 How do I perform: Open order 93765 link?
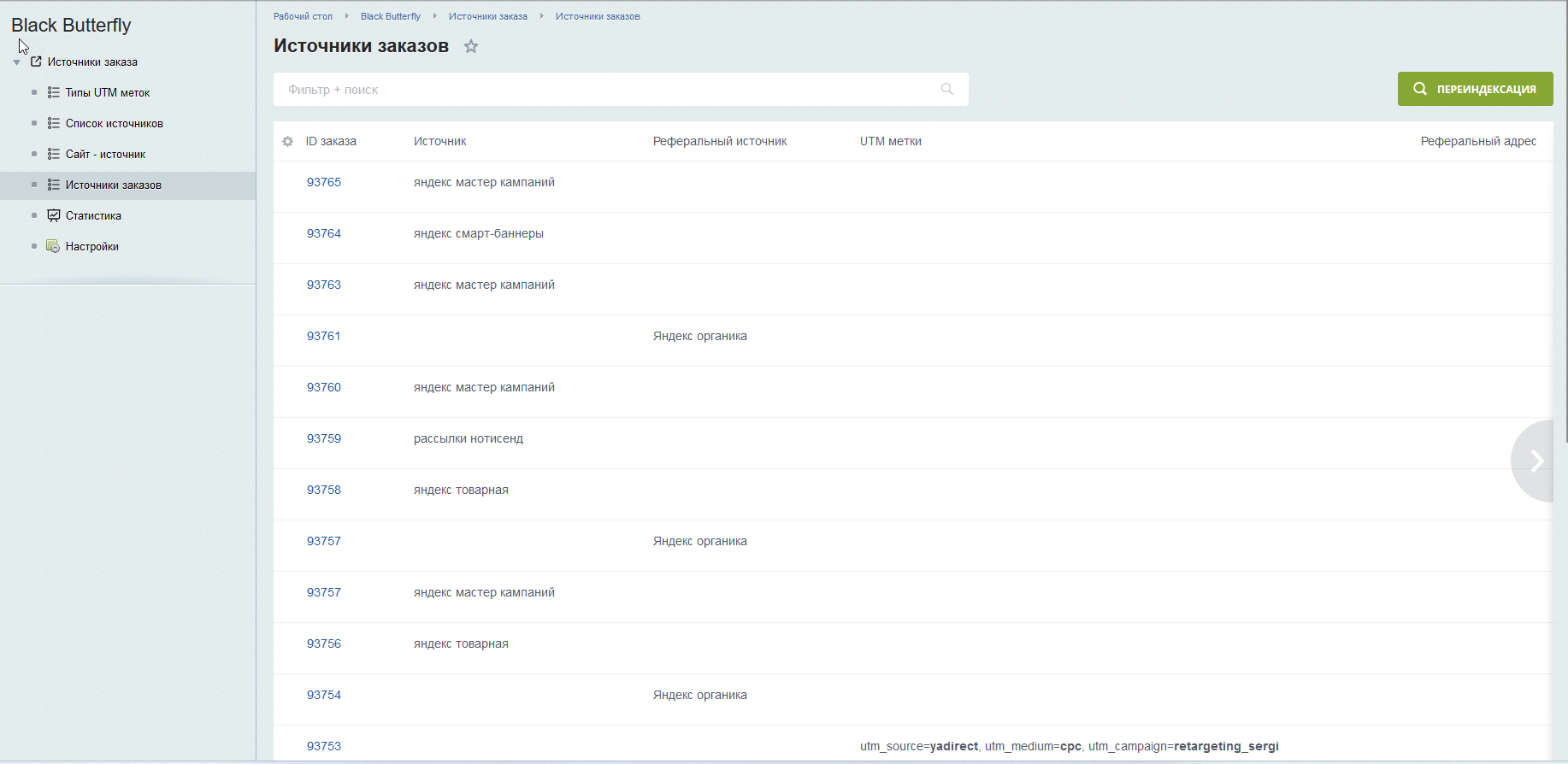click(323, 182)
